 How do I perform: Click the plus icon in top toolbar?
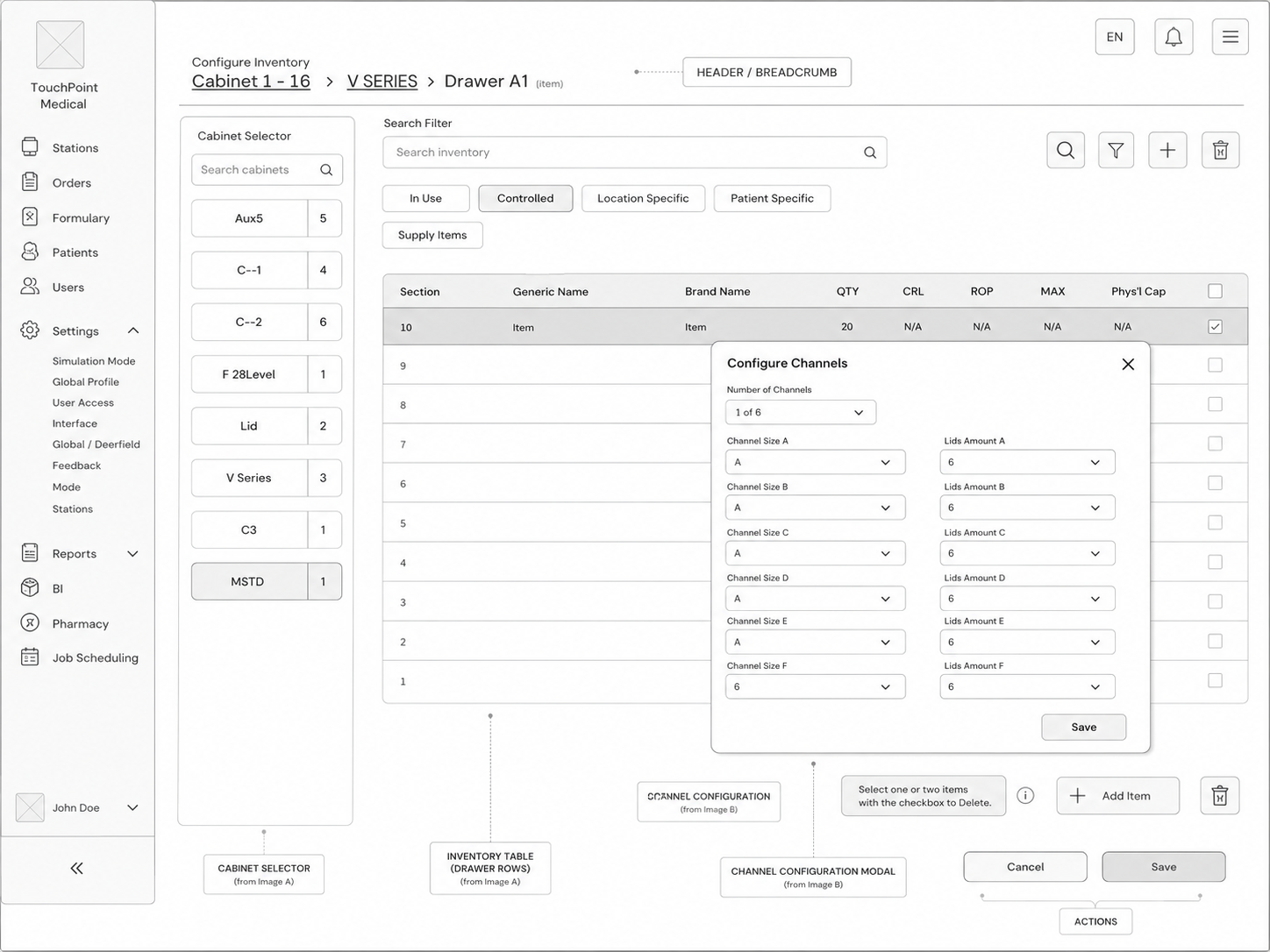coord(1167,151)
